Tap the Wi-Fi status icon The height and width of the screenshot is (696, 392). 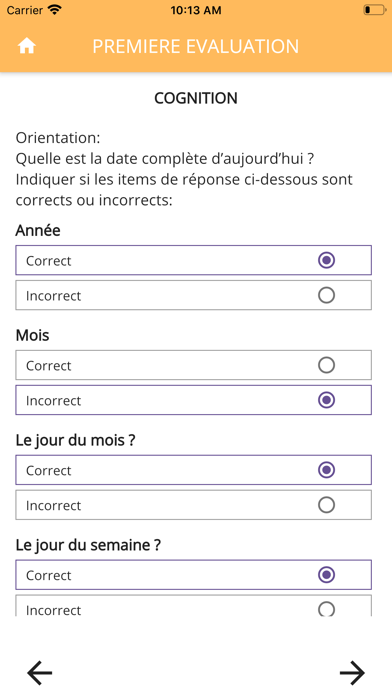(x=55, y=10)
